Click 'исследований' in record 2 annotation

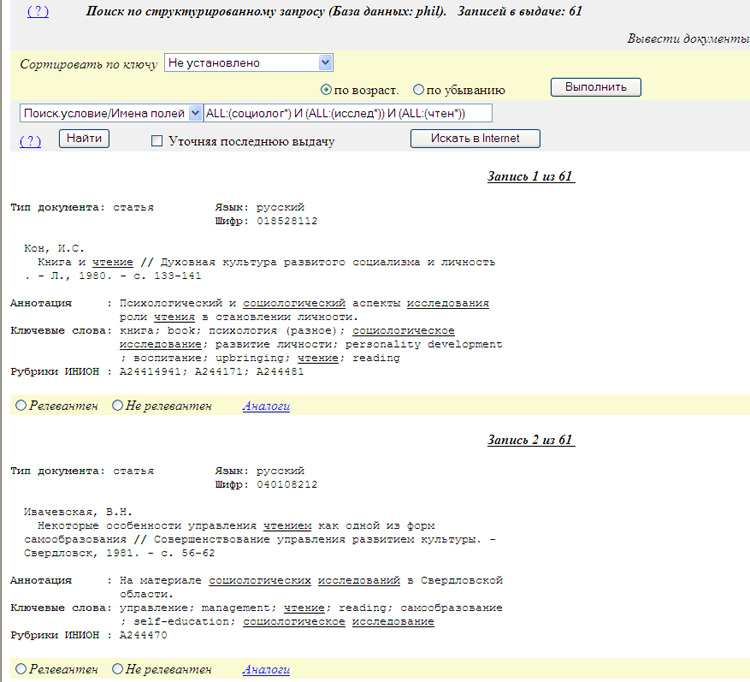(x=359, y=581)
